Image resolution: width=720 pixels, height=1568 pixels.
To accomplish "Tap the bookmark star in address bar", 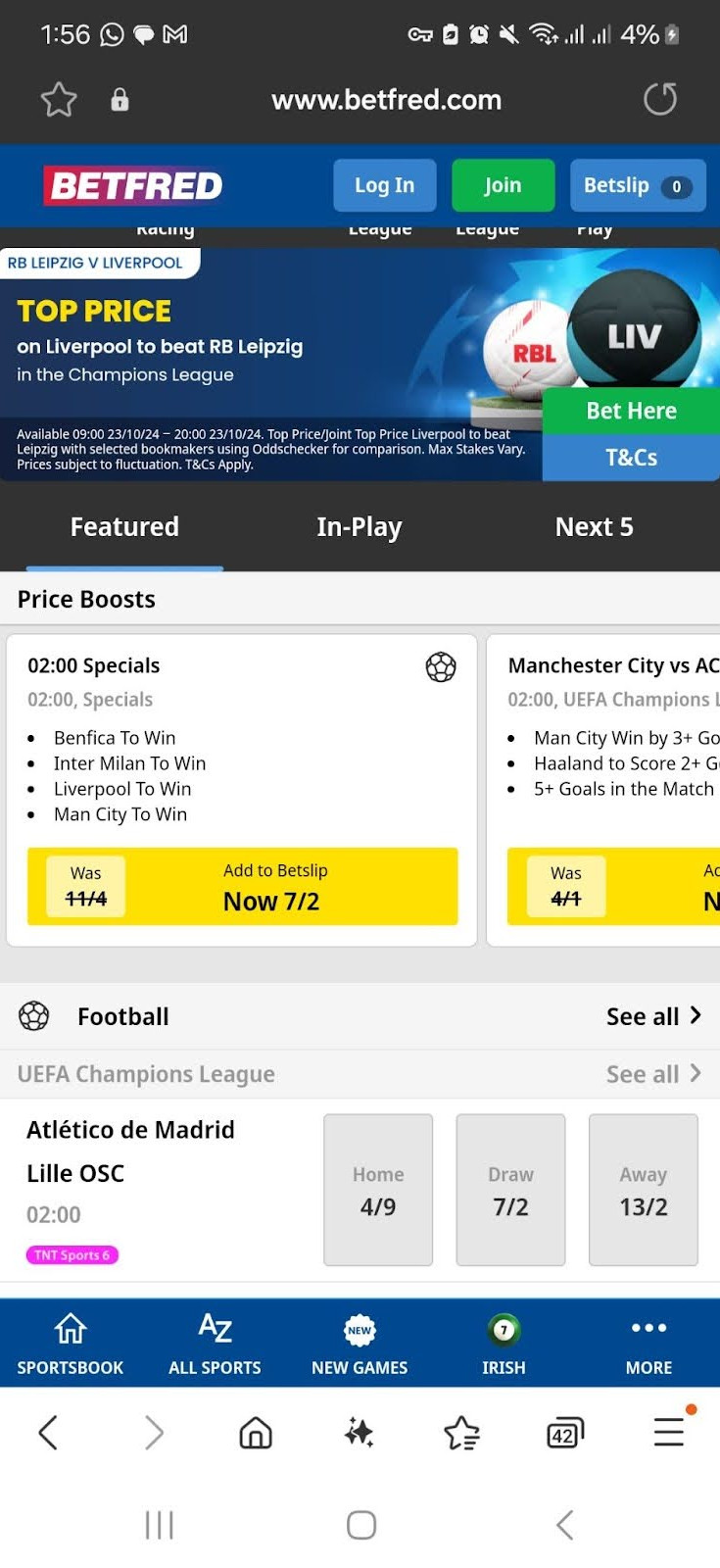I will click(x=59, y=100).
